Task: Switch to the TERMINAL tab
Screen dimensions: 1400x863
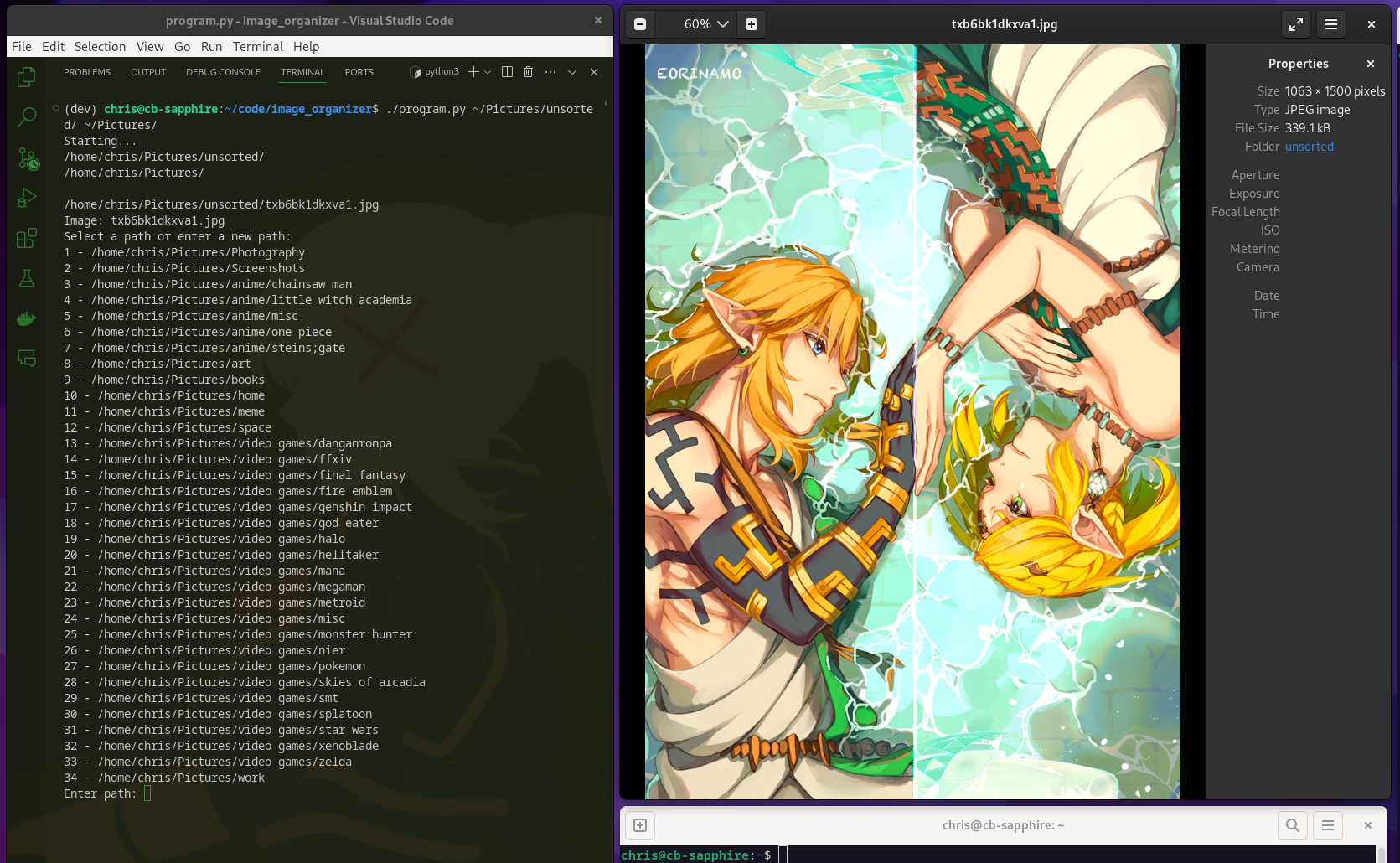Action: [x=302, y=72]
